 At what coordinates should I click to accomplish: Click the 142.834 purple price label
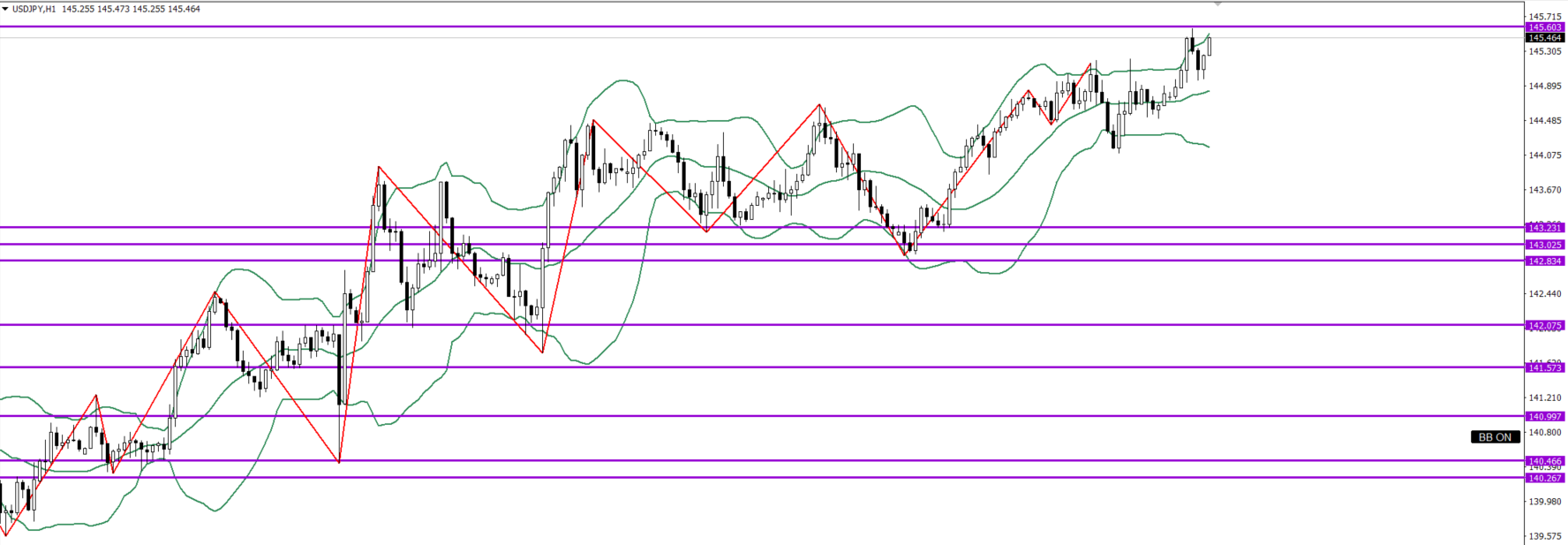[1545, 261]
